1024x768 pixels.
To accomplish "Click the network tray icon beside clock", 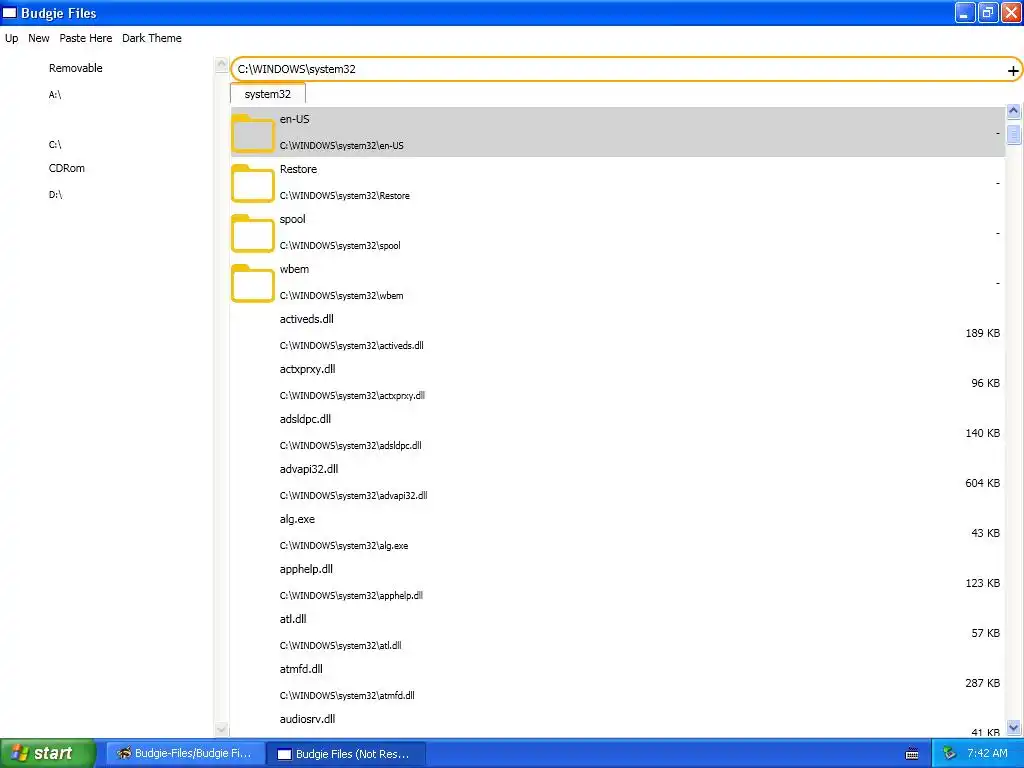I will pos(949,754).
